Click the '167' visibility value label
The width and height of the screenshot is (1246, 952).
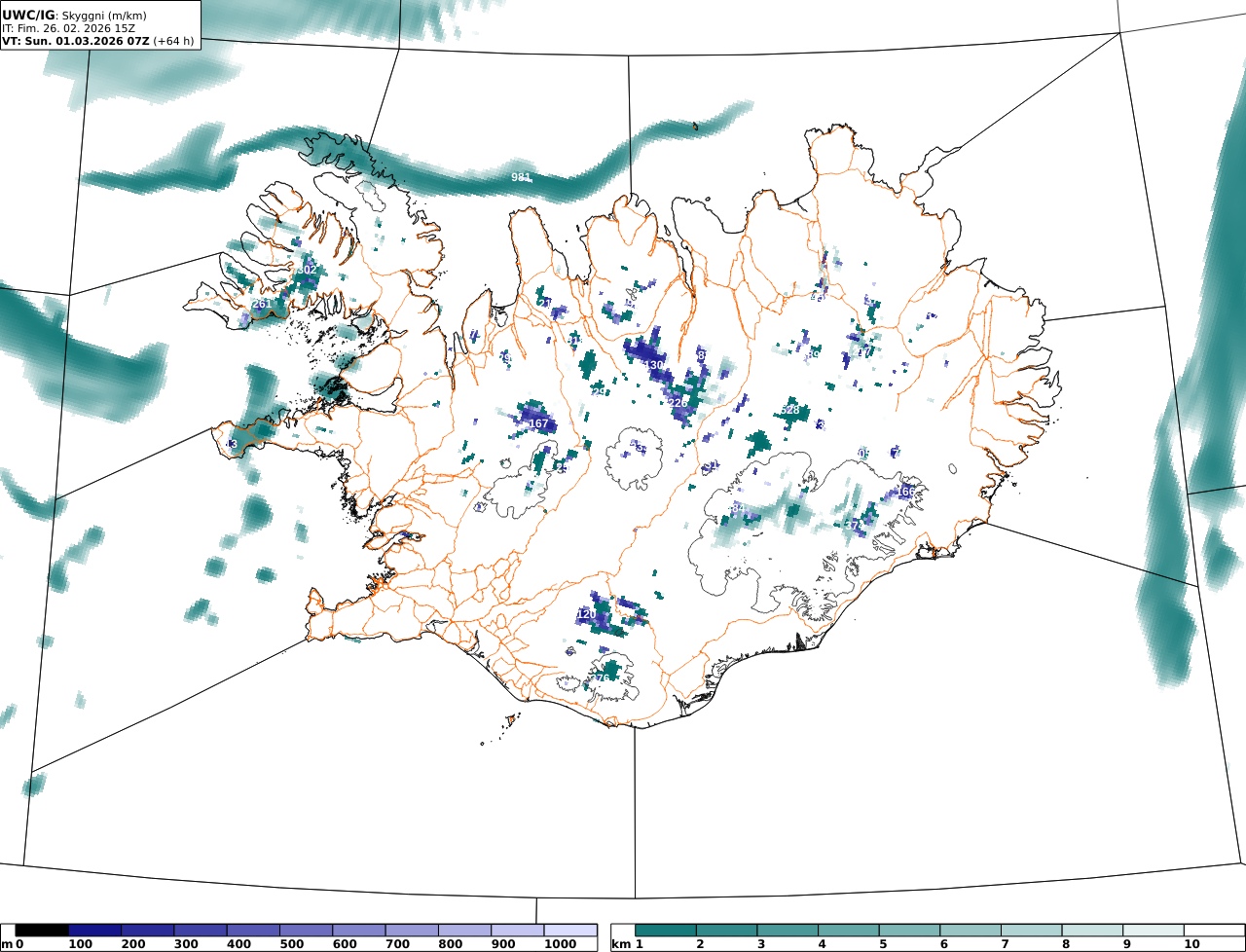click(538, 423)
